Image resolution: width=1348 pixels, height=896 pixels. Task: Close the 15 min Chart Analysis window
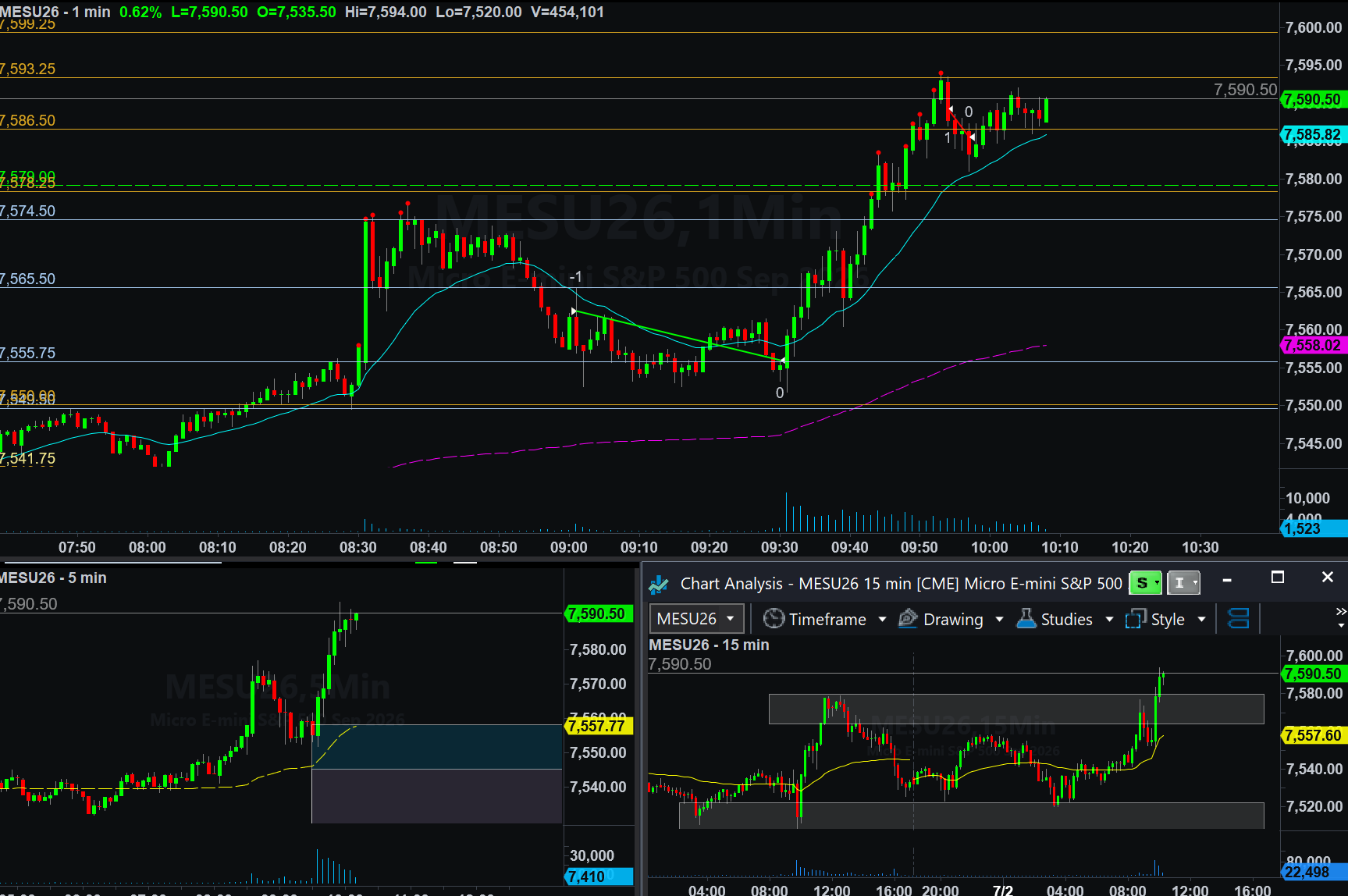point(1328,578)
